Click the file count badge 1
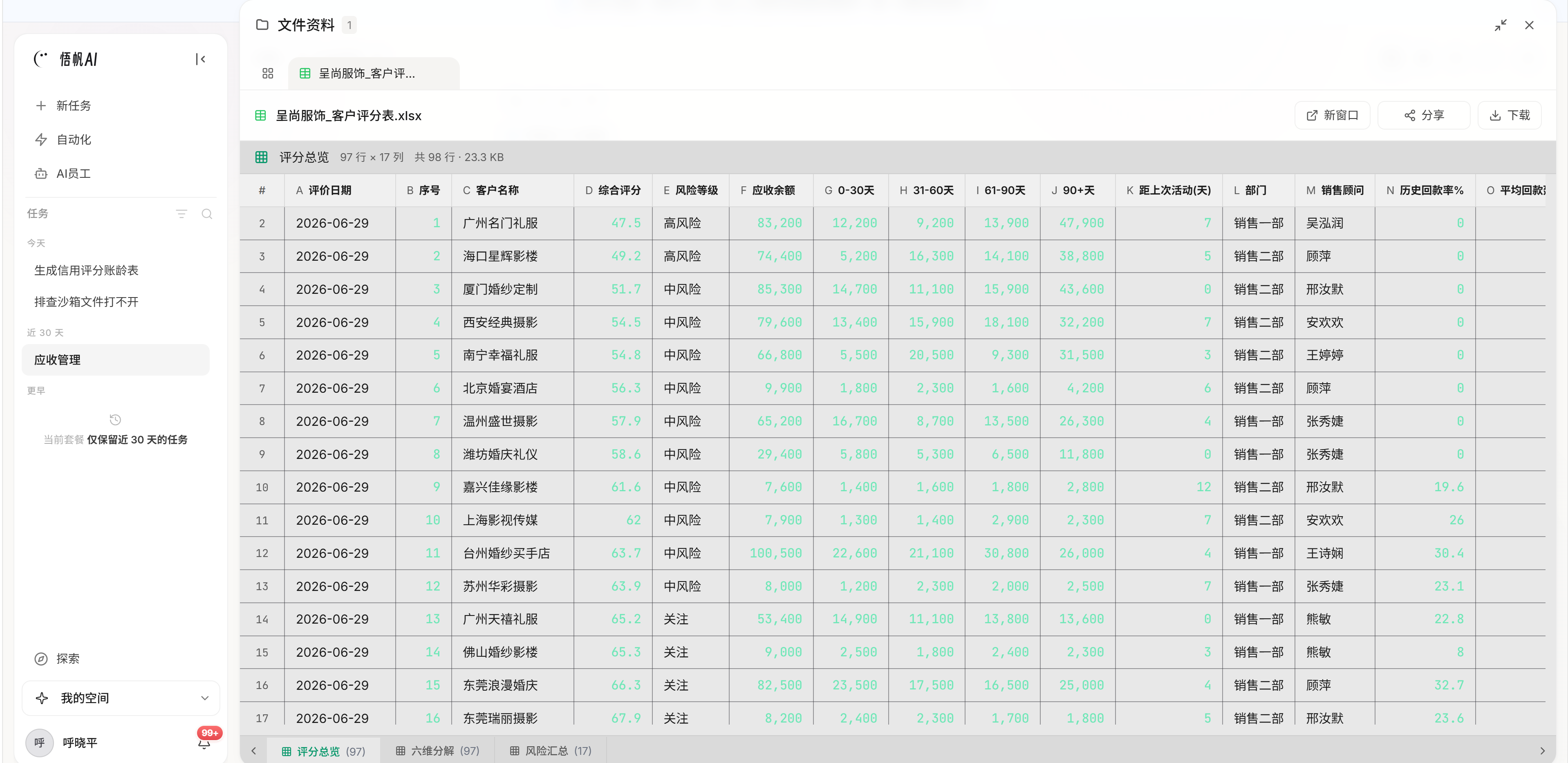Image resolution: width=1568 pixels, height=763 pixels. point(349,25)
